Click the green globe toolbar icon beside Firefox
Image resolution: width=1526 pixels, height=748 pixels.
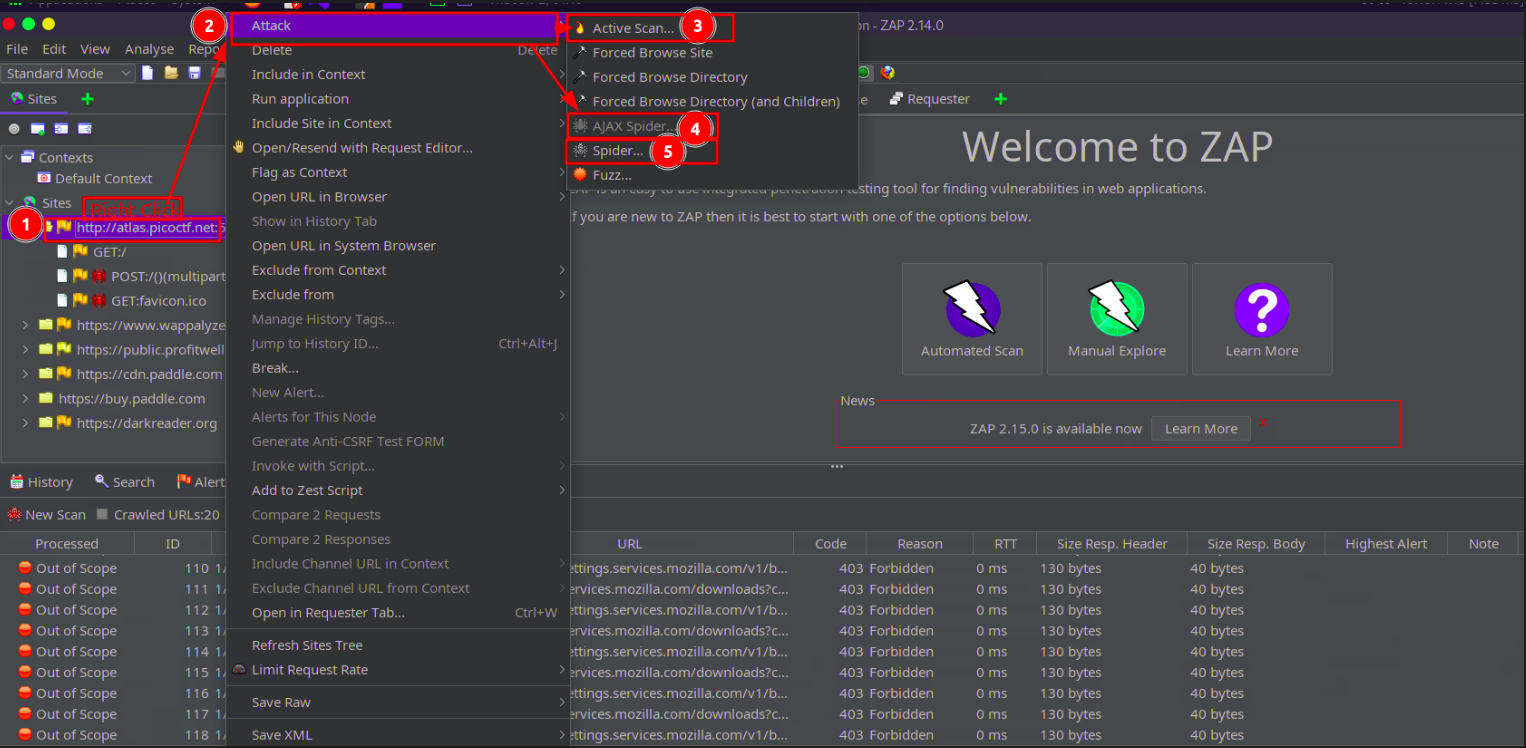862,73
